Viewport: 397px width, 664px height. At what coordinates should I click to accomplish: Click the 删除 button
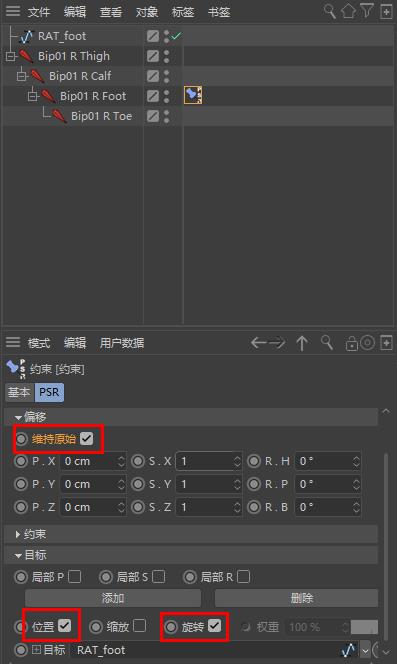[x=296, y=598]
